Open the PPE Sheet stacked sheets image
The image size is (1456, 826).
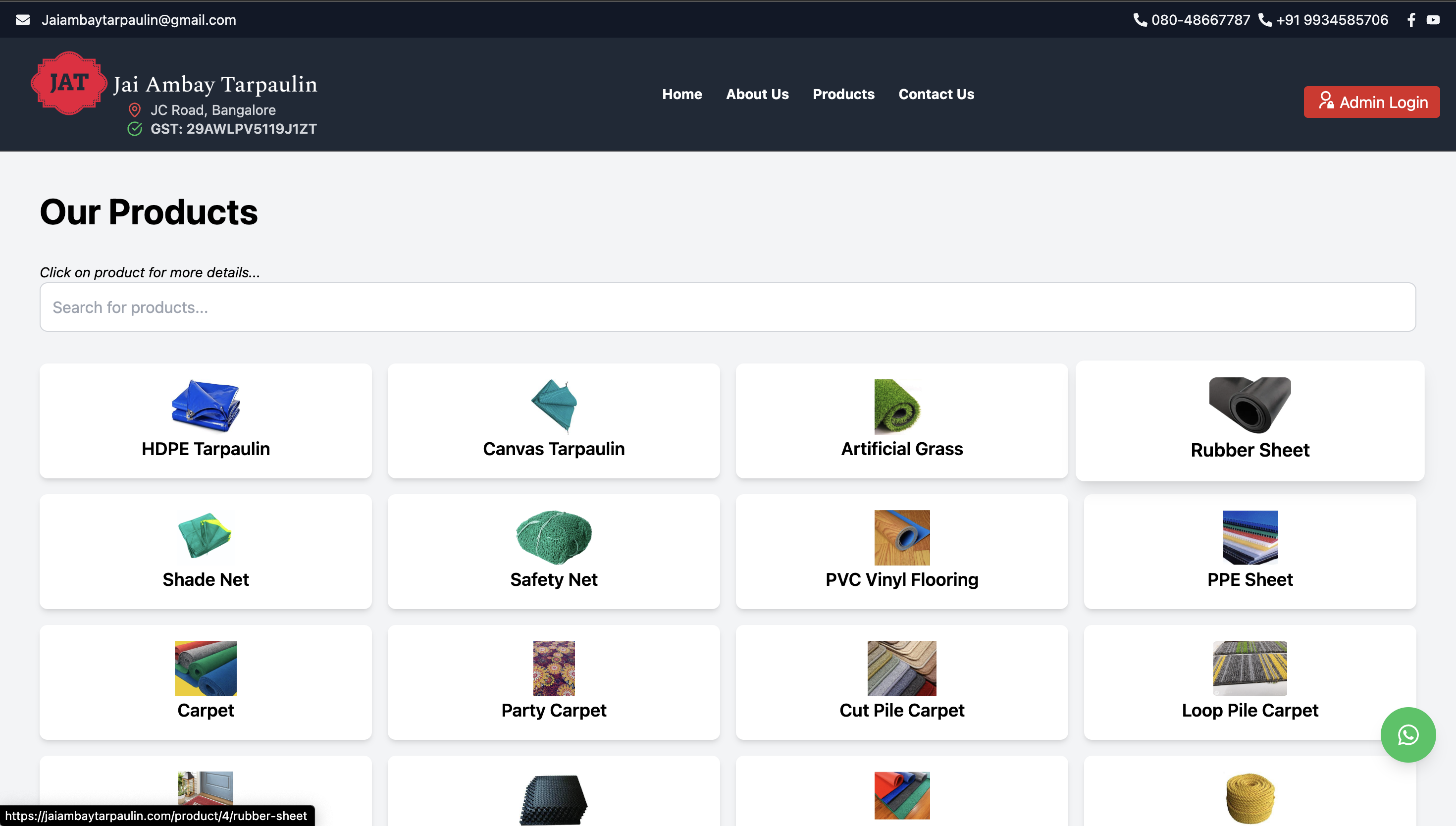pos(1250,537)
